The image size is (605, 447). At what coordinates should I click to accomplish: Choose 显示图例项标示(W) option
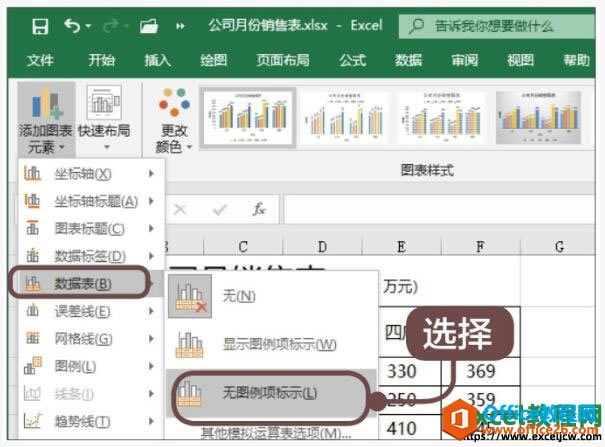coord(271,344)
